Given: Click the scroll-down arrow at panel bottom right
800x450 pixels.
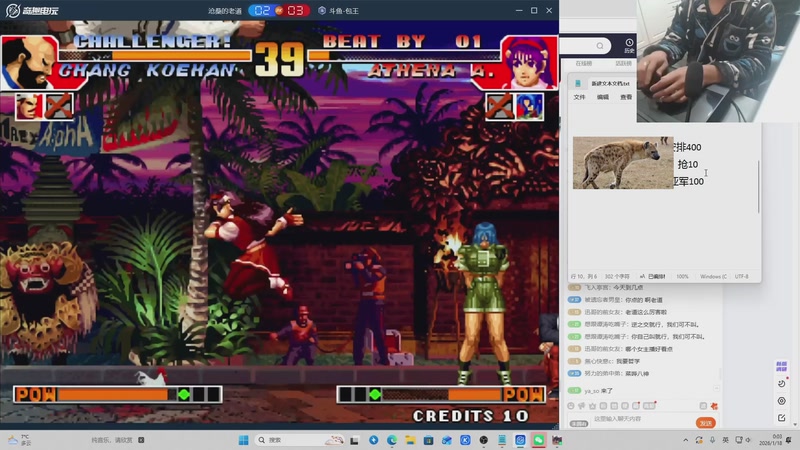Looking at the screenshot, I should pos(795,424).
